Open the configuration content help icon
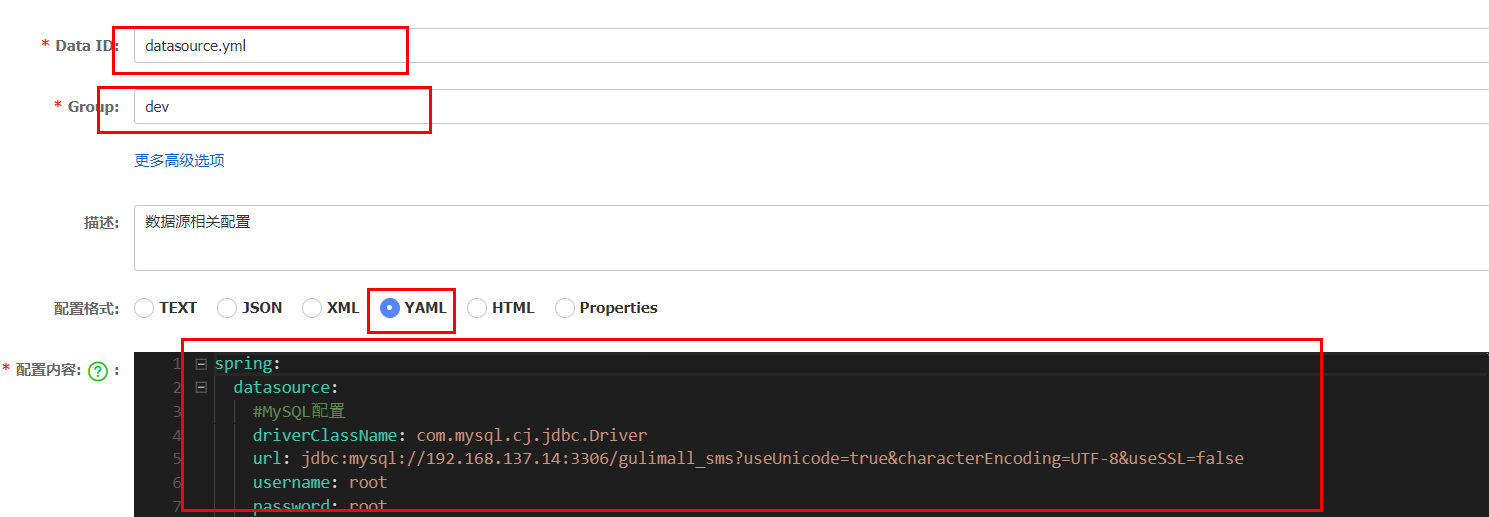Image resolution: width=1489 pixels, height=517 pixels. (x=97, y=371)
